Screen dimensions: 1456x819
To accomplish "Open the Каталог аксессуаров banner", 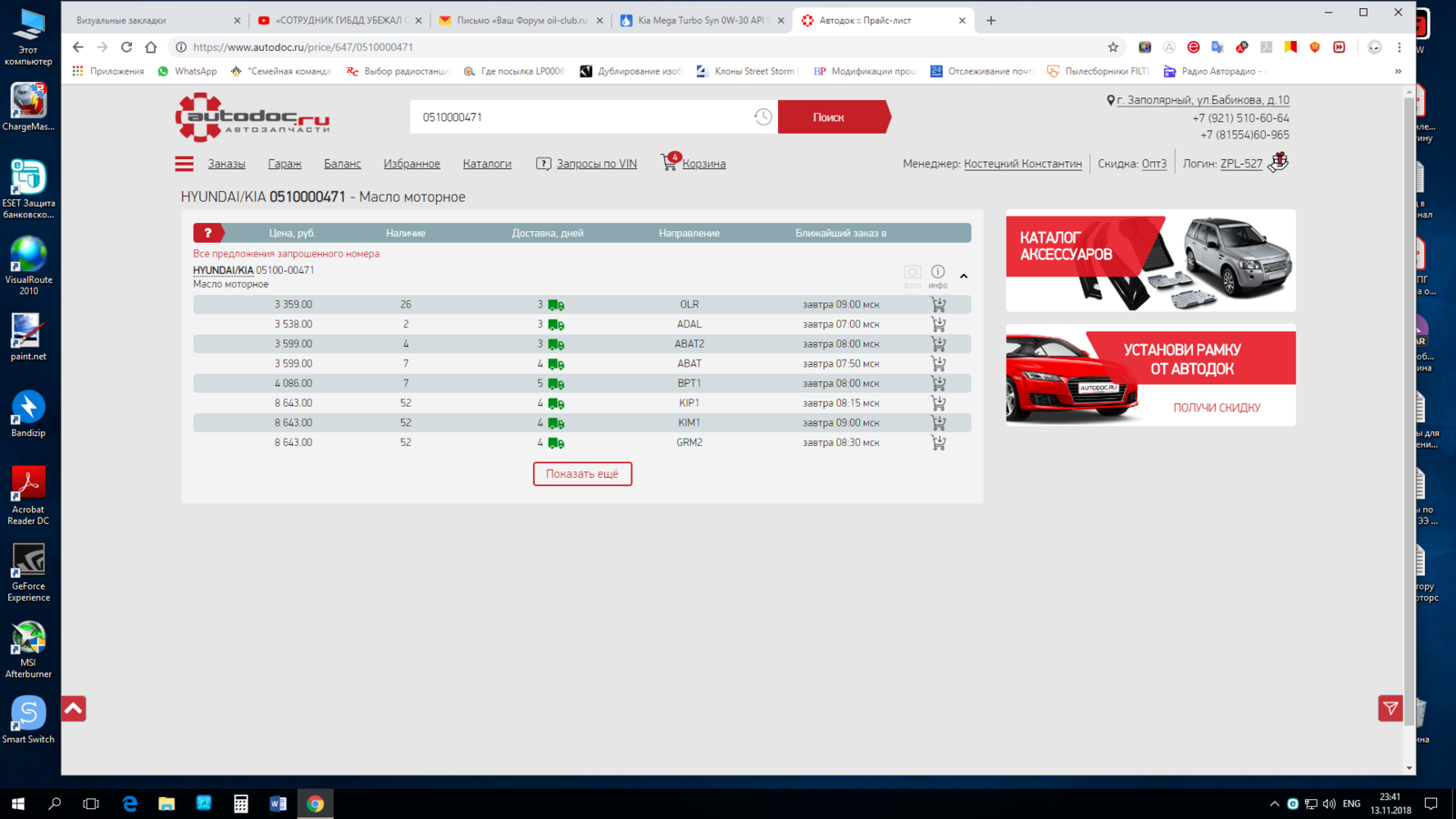I will tap(1150, 260).
